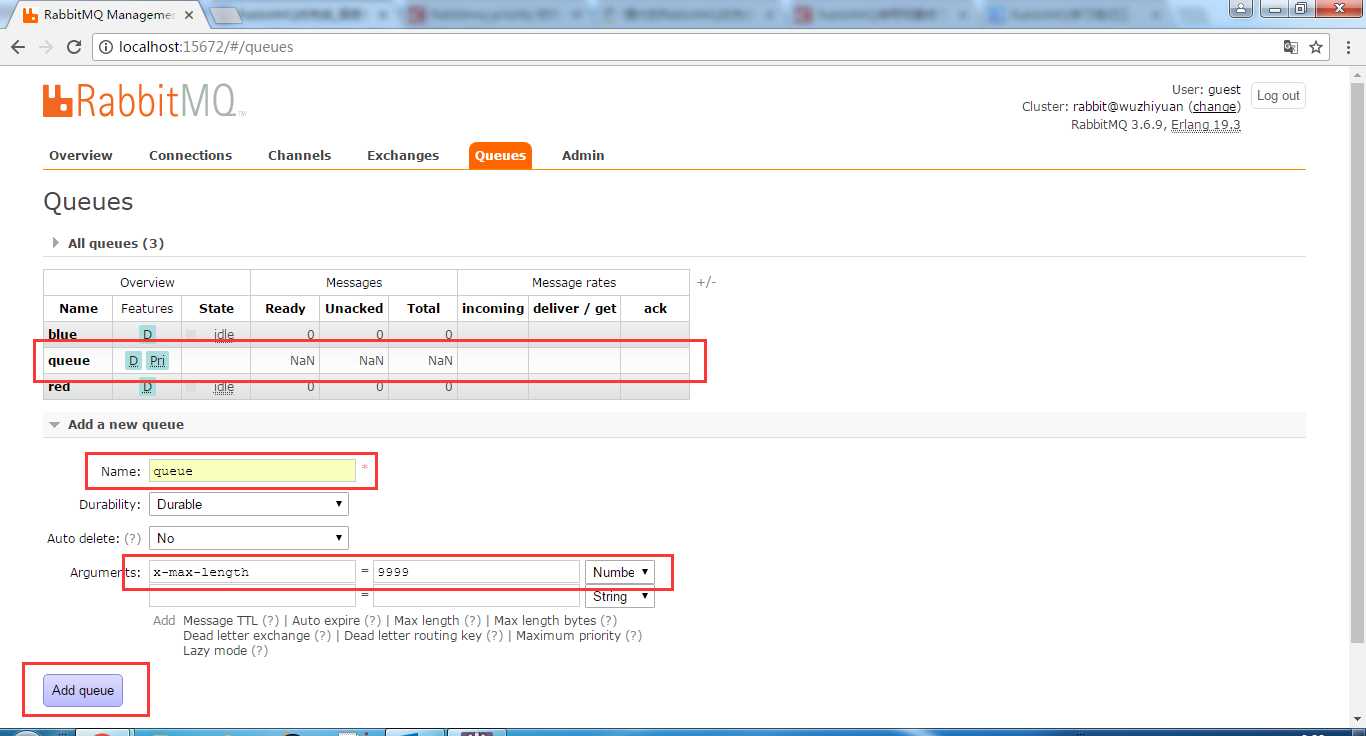Add the Auto expire argument shortcut
1366x736 pixels.
click(326, 620)
